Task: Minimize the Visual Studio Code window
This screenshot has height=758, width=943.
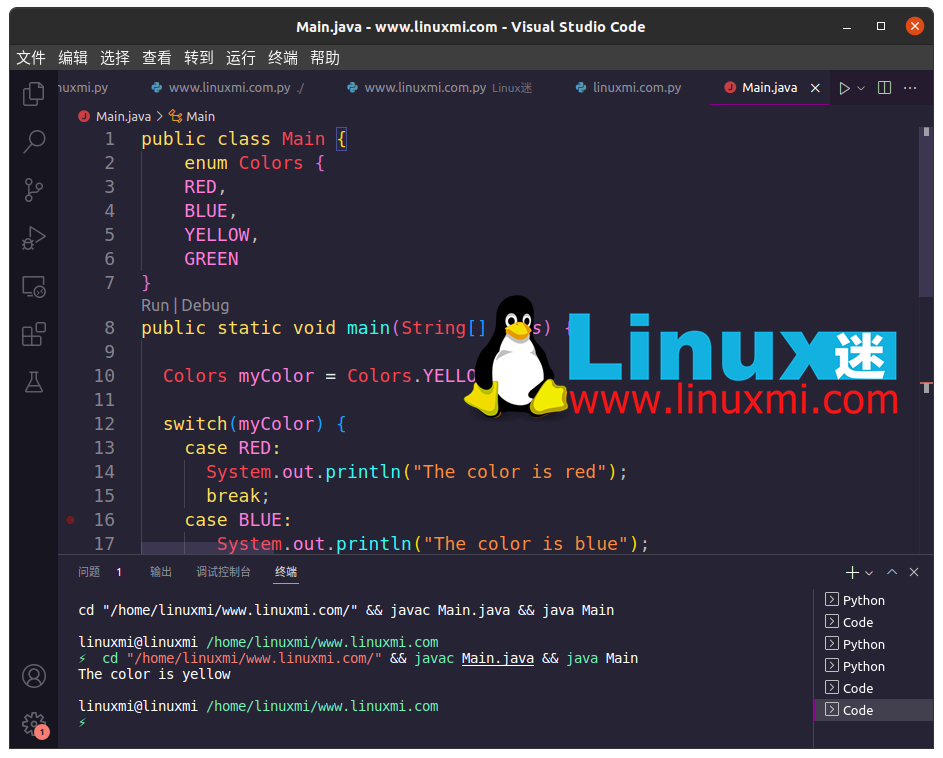Action: tap(847, 26)
